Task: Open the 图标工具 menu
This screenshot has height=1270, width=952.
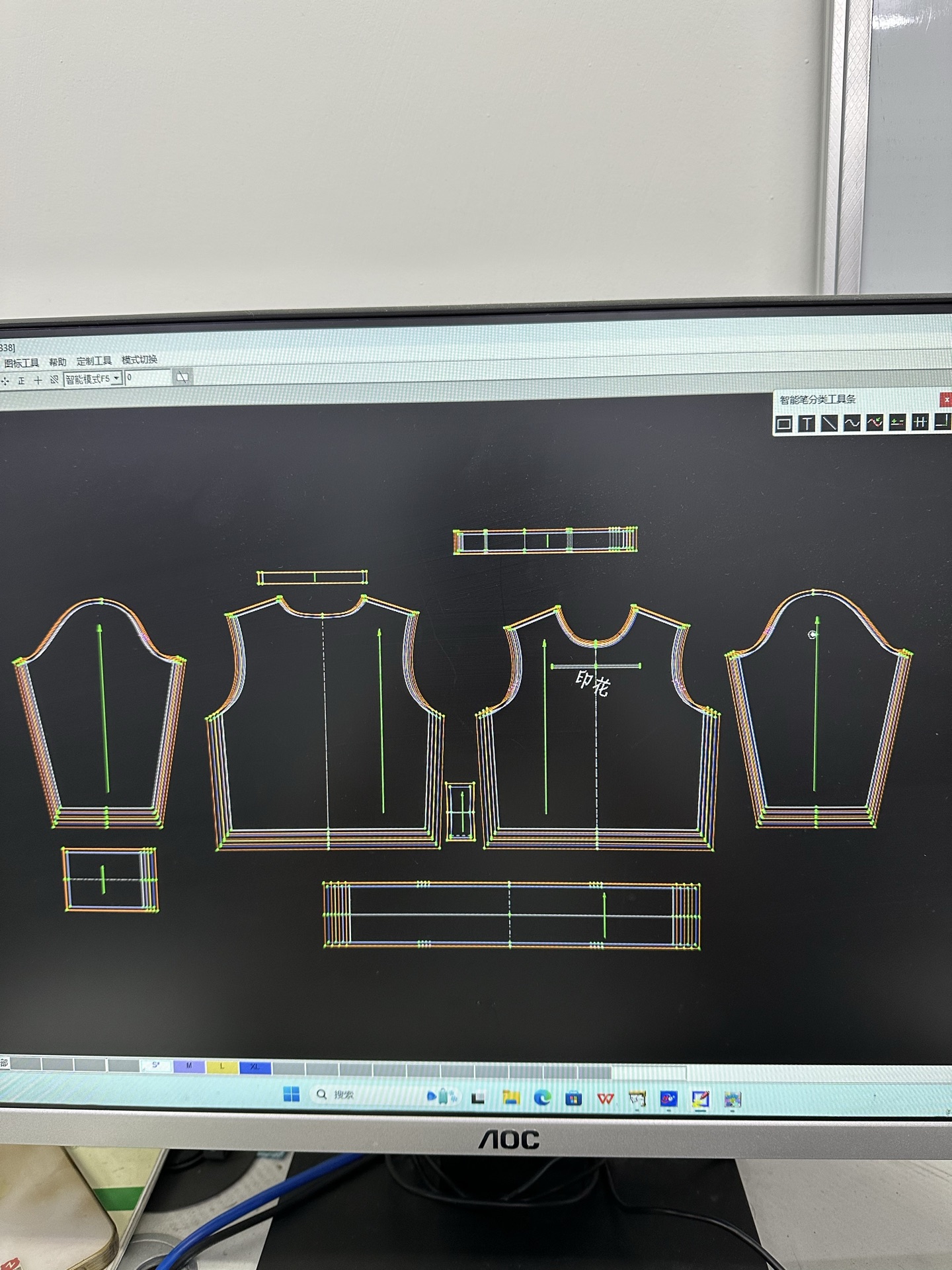Action: click(21, 363)
